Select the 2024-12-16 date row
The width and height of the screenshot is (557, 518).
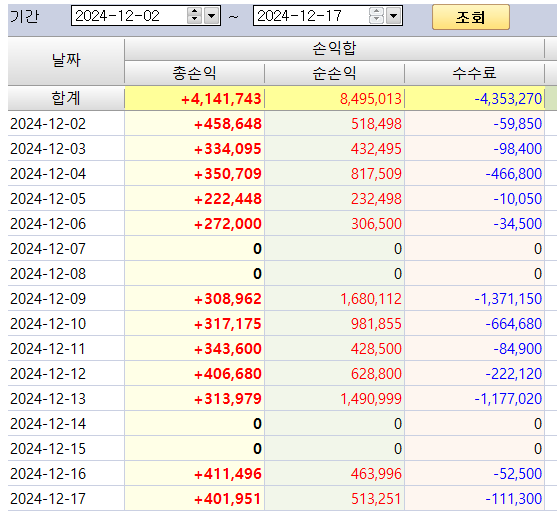point(48,474)
